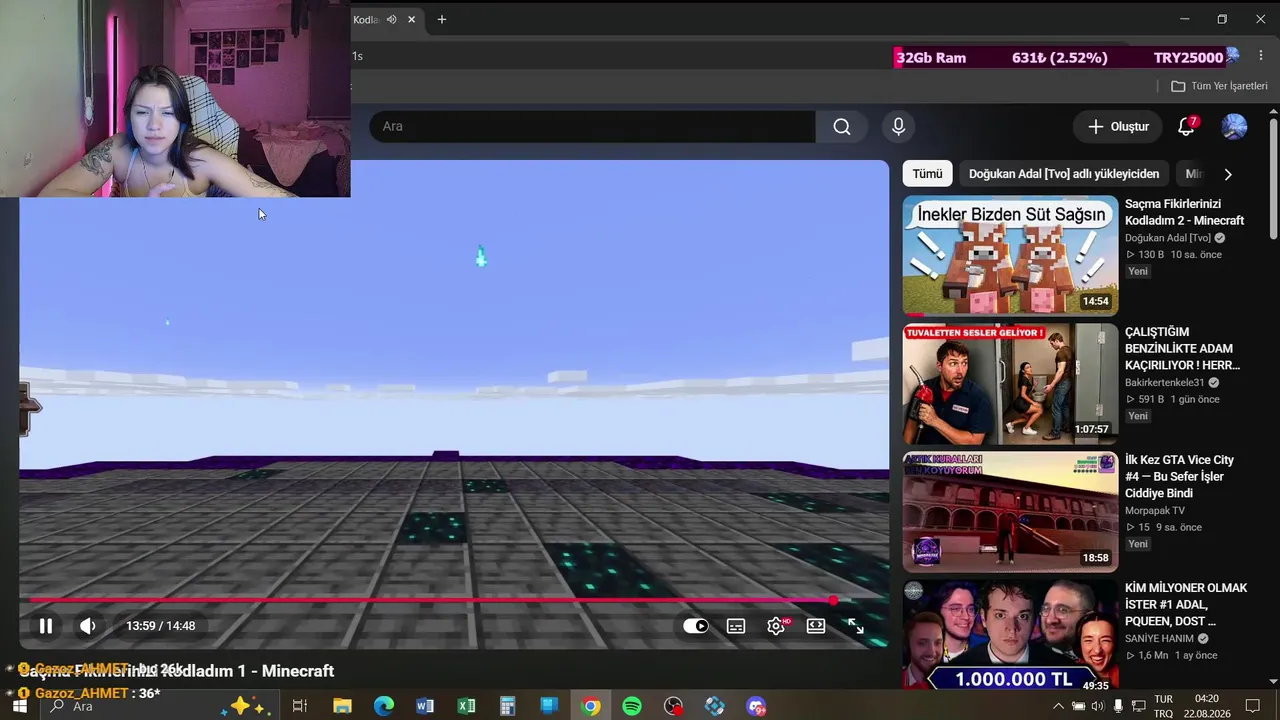Click the 32Gb Ram overlay label
The width and height of the screenshot is (1280, 720).
click(x=931, y=58)
